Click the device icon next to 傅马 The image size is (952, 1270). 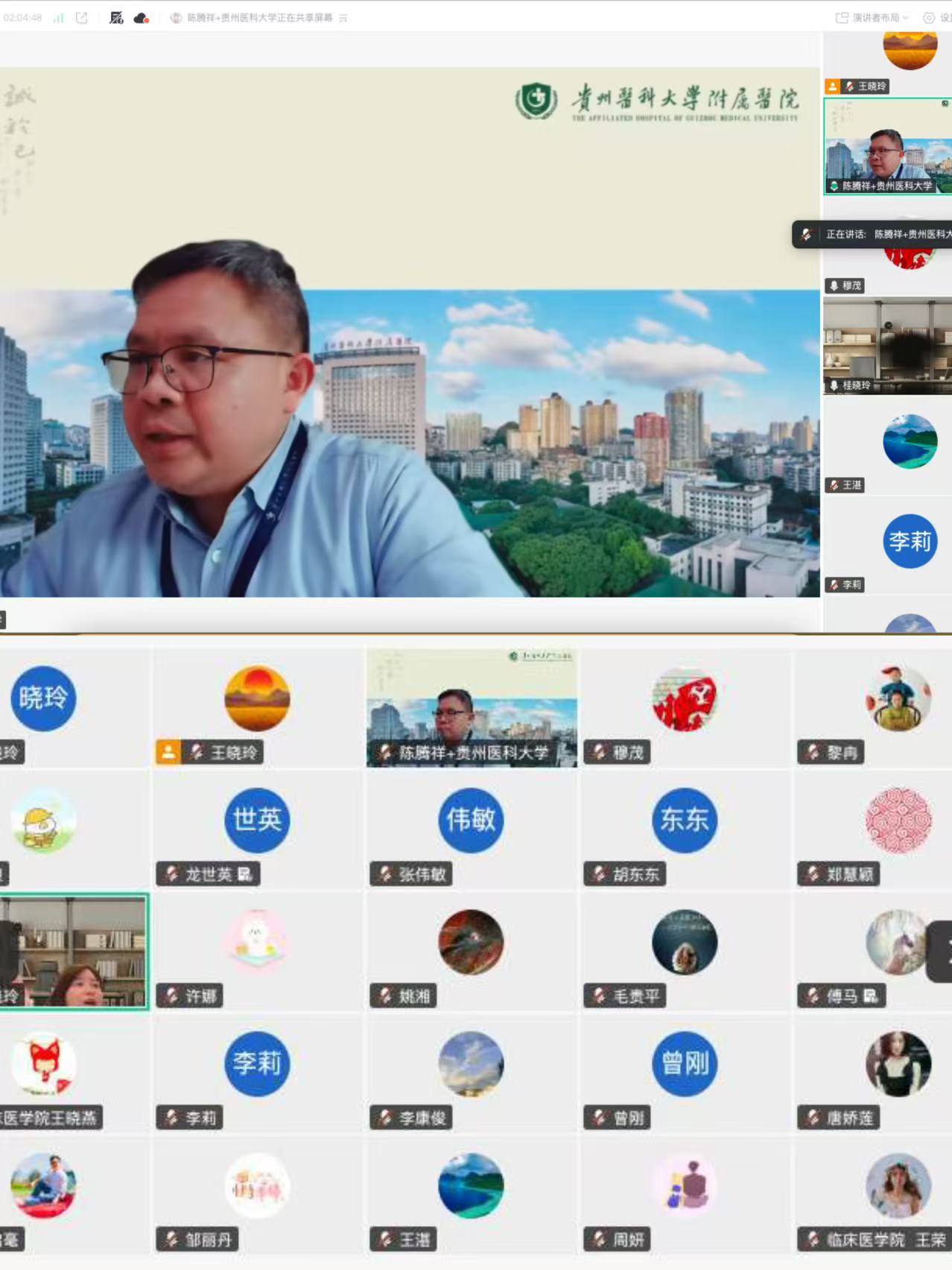(870, 996)
